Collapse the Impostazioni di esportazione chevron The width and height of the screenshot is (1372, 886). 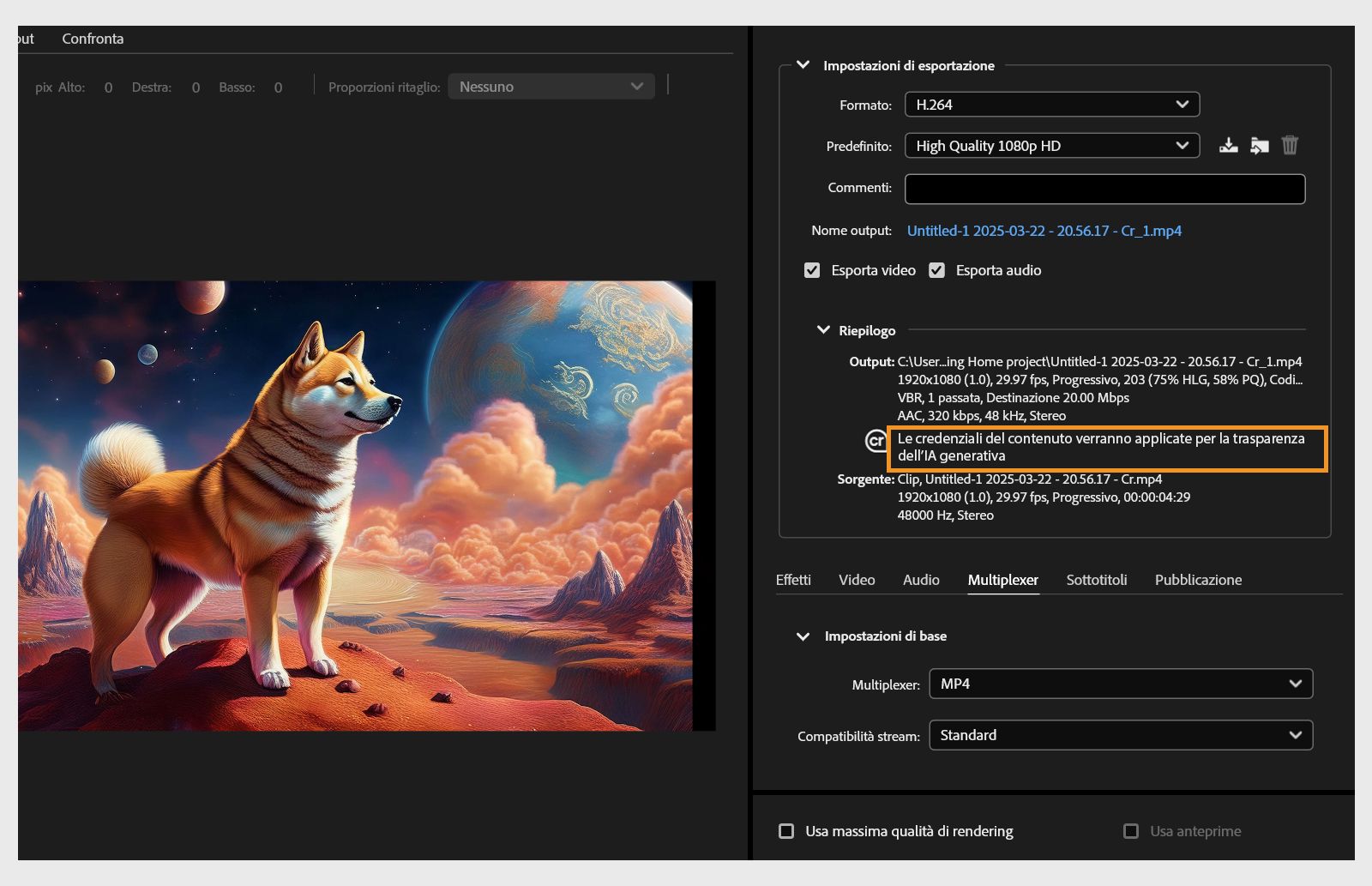(803, 63)
